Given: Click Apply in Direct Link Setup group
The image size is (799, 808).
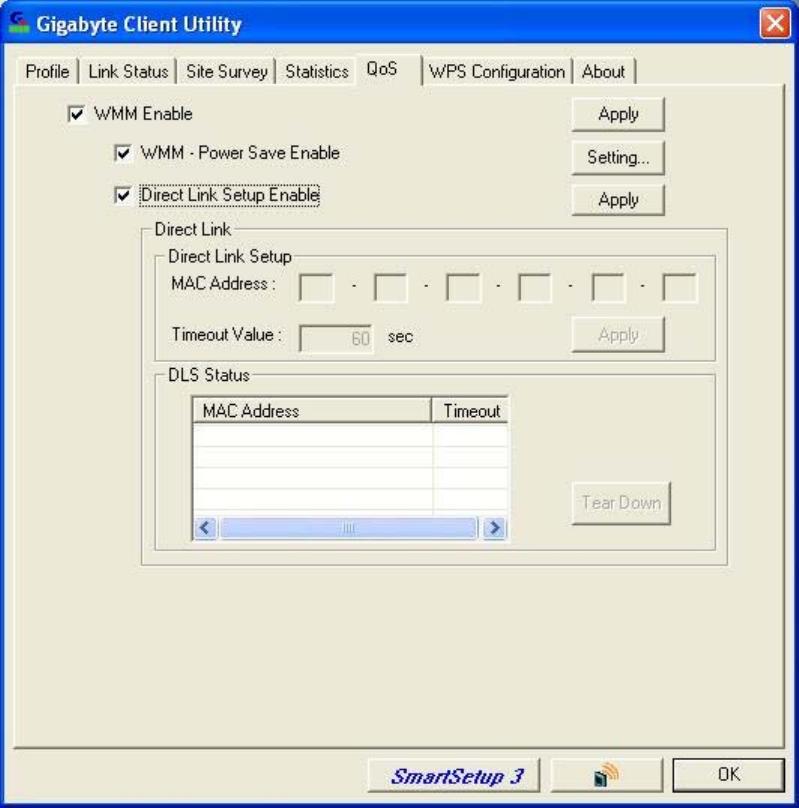Looking at the screenshot, I should tap(618, 335).
